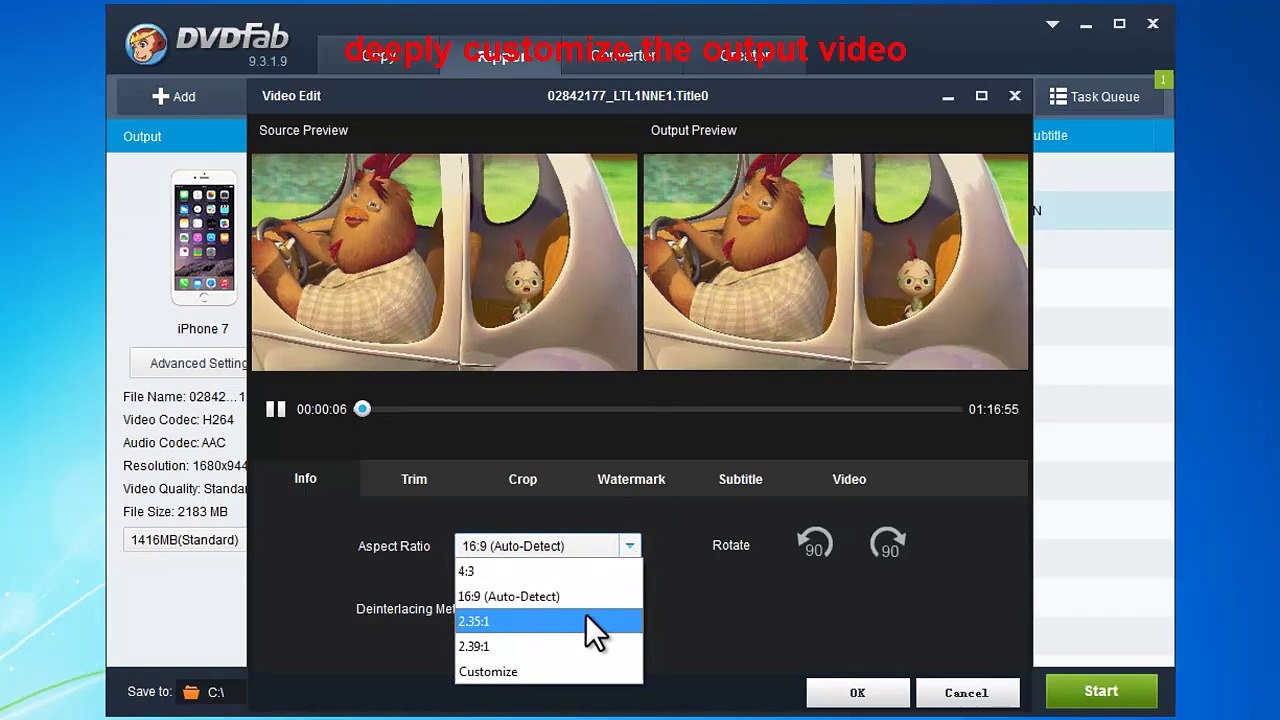Pause the video preview playback
Screen dimensions: 1280x720
click(x=276, y=409)
